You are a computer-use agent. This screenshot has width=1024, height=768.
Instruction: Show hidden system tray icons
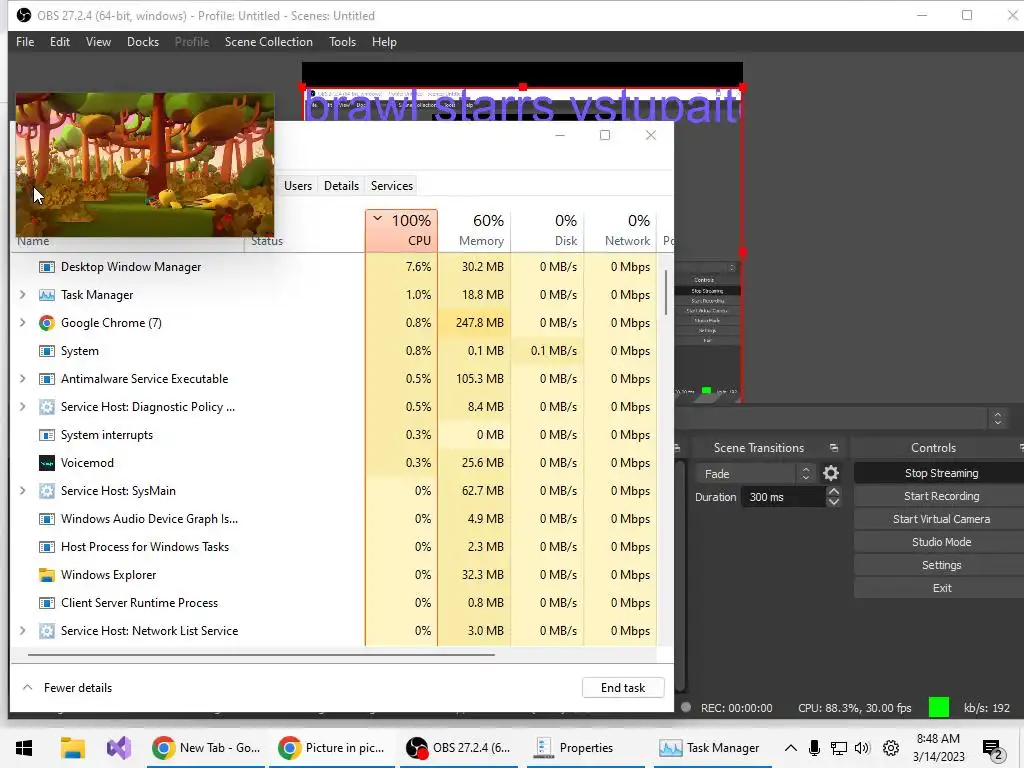coord(790,748)
